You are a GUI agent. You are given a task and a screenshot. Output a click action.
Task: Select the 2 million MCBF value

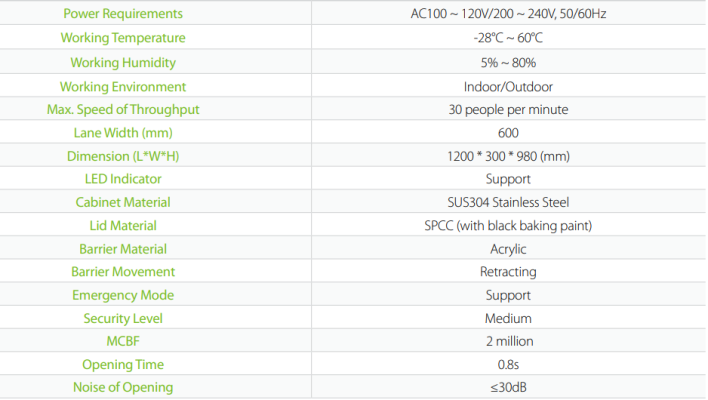pyautogui.click(x=509, y=341)
